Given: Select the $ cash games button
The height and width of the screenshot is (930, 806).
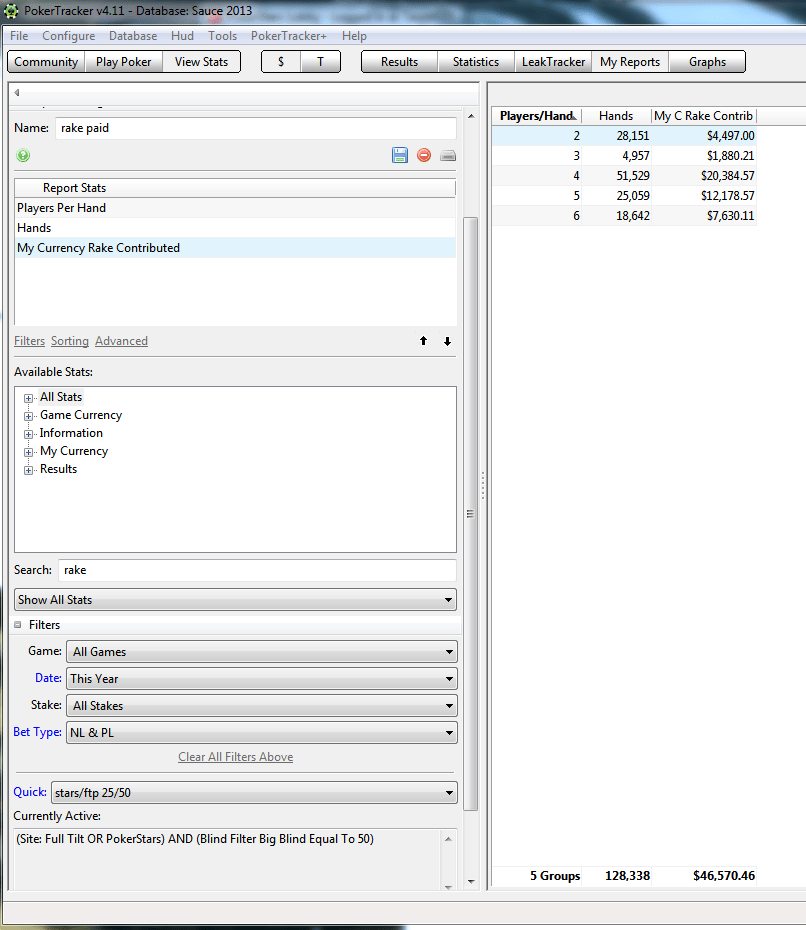Looking at the screenshot, I should pos(281,62).
